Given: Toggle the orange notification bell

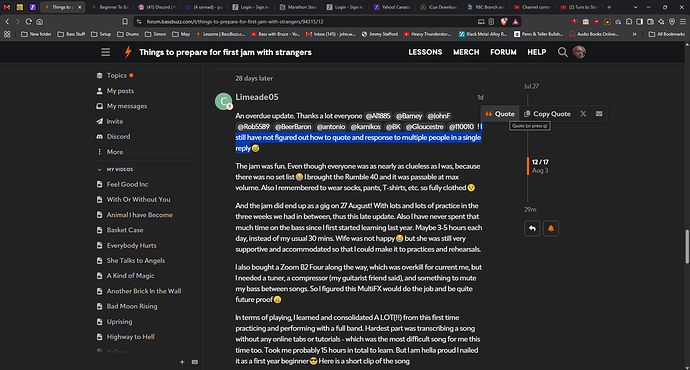Looking at the screenshot, I should pyautogui.click(x=551, y=228).
